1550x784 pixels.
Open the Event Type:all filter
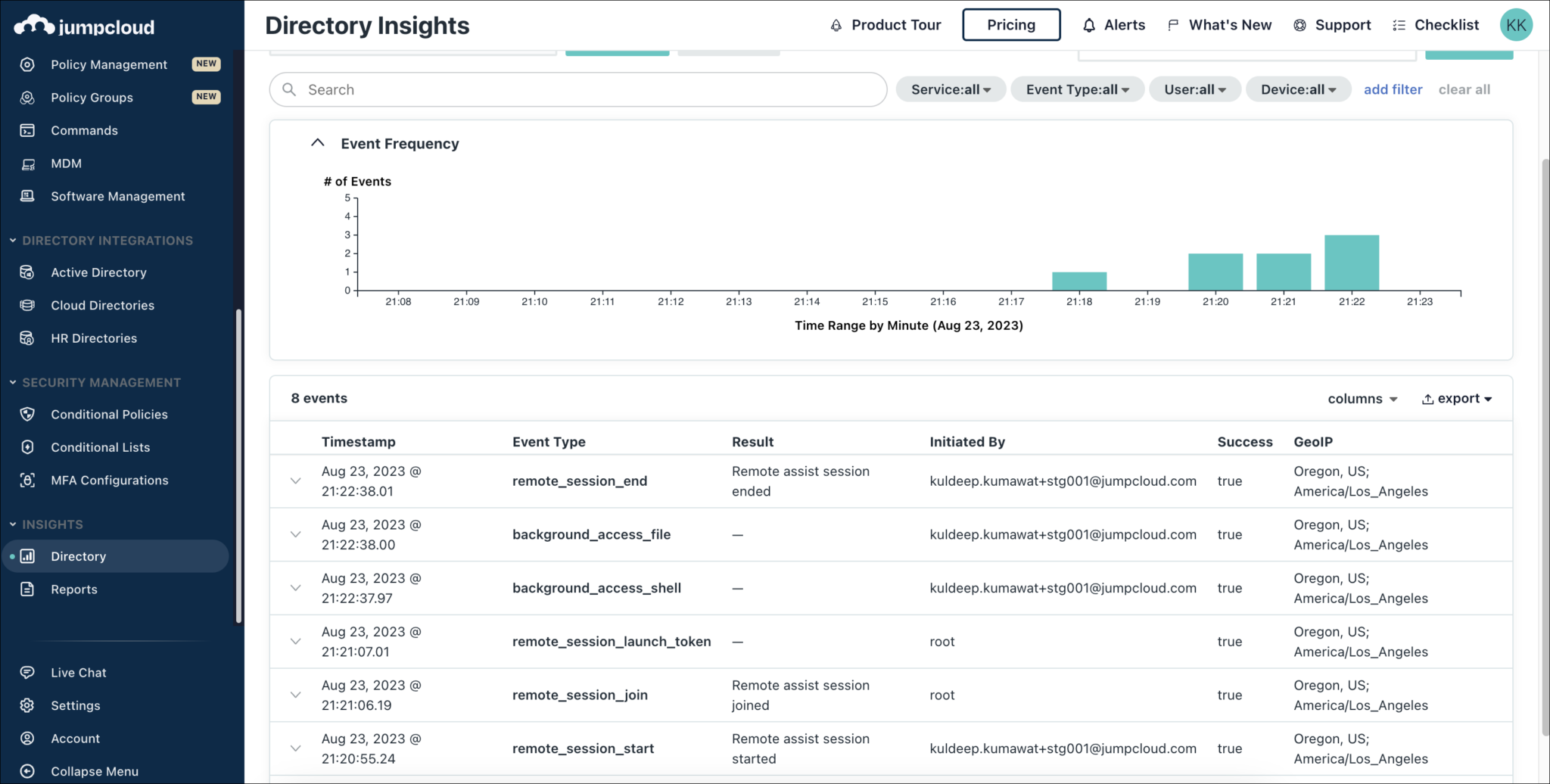(1076, 89)
